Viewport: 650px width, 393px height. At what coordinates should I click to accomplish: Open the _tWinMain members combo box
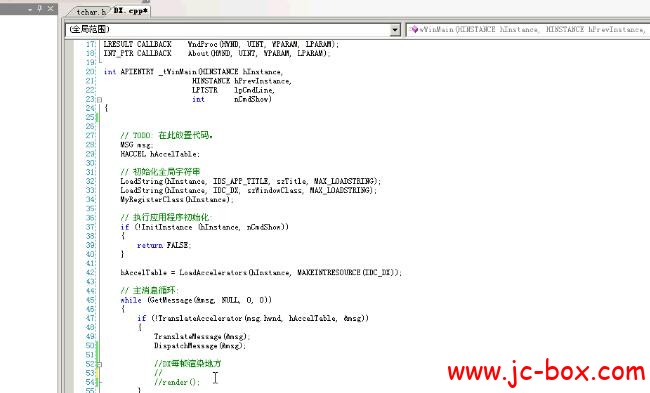point(528,29)
